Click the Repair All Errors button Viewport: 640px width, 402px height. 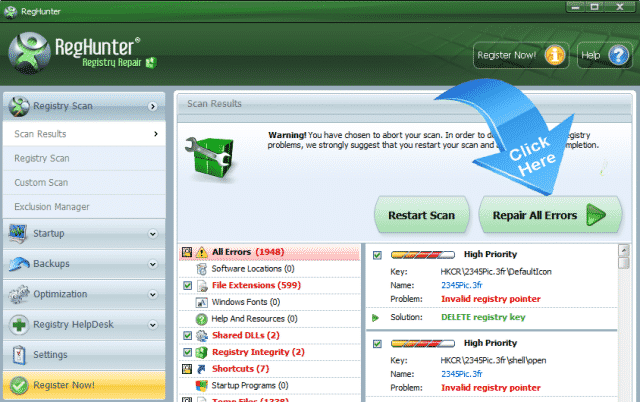[543, 215]
